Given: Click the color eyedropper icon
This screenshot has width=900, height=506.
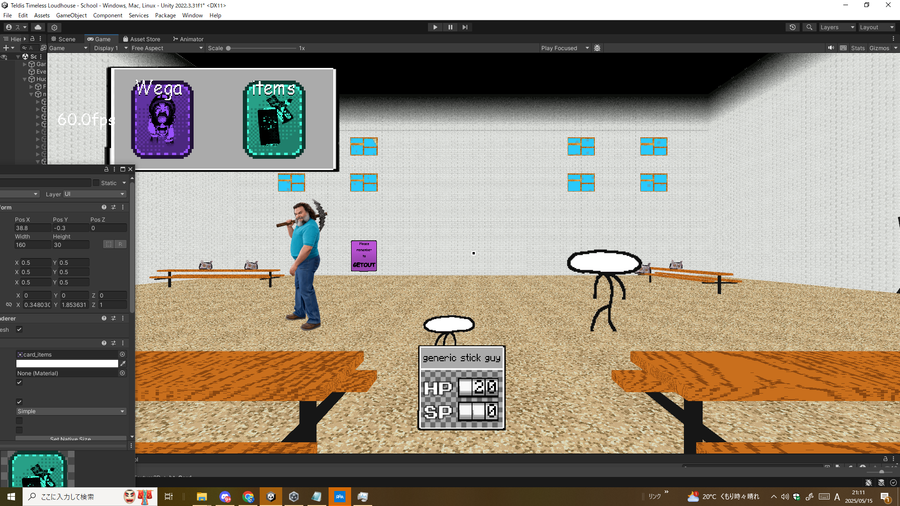Looking at the screenshot, I should click(x=122, y=364).
